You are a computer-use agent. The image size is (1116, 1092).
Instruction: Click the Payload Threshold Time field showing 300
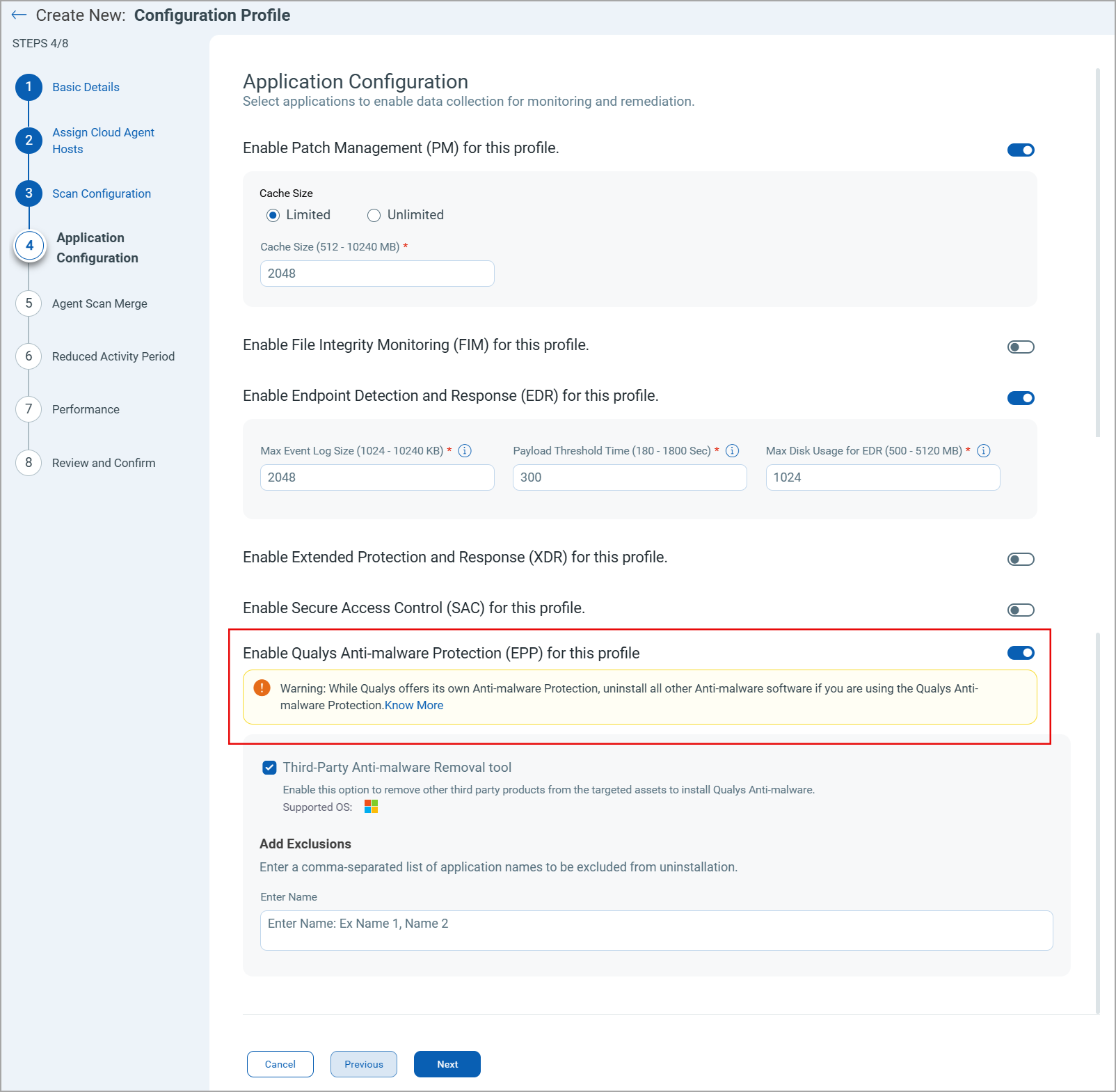[630, 477]
